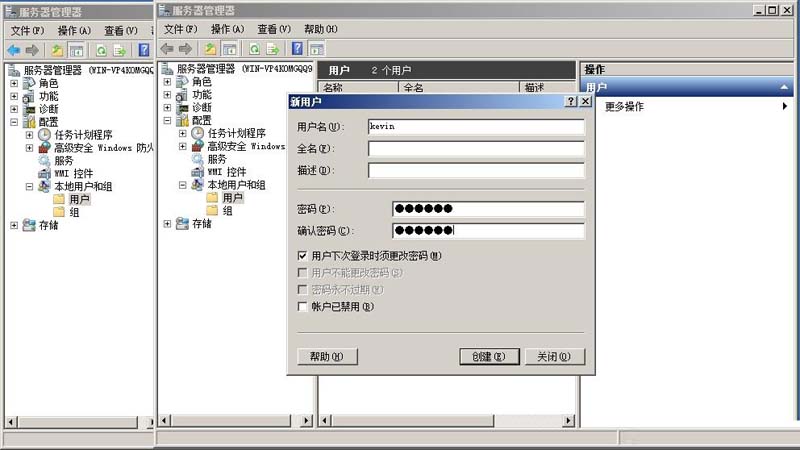Screen dimensions: 800x450
Task: Toggle action pane icon in right window toolbar
Action: tap(317, 48)
